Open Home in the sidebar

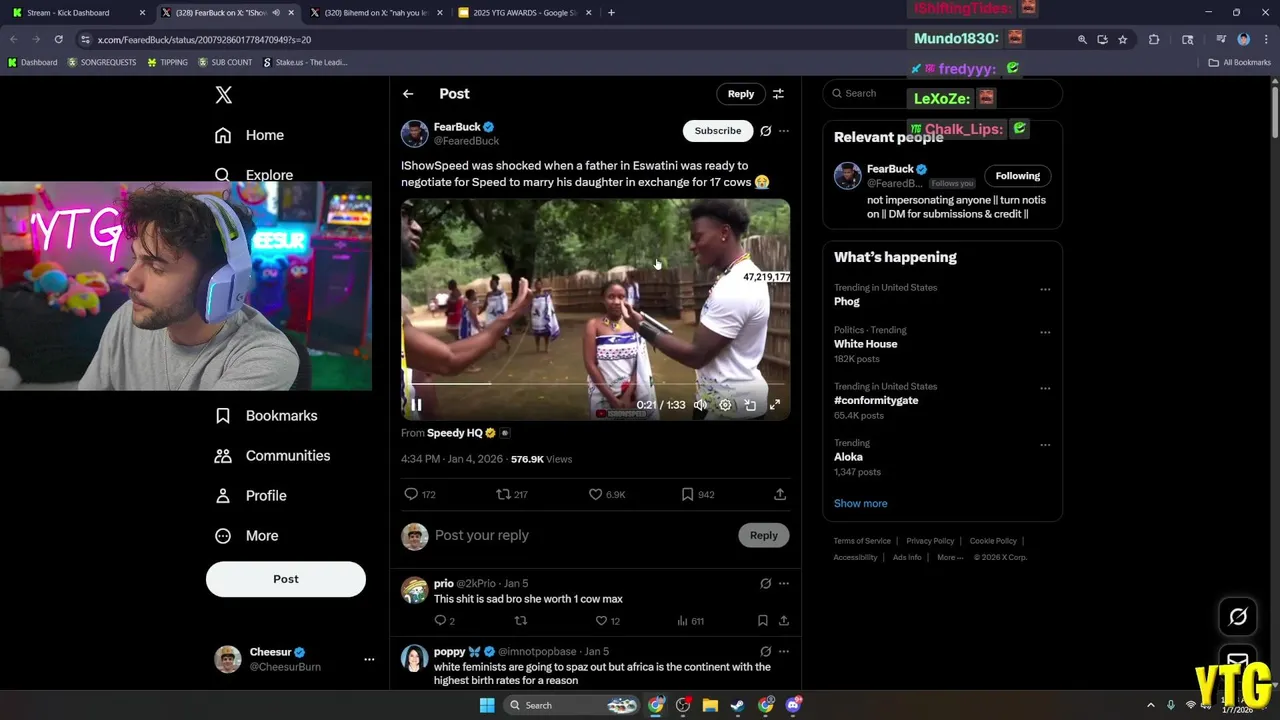tap(250, 135)
